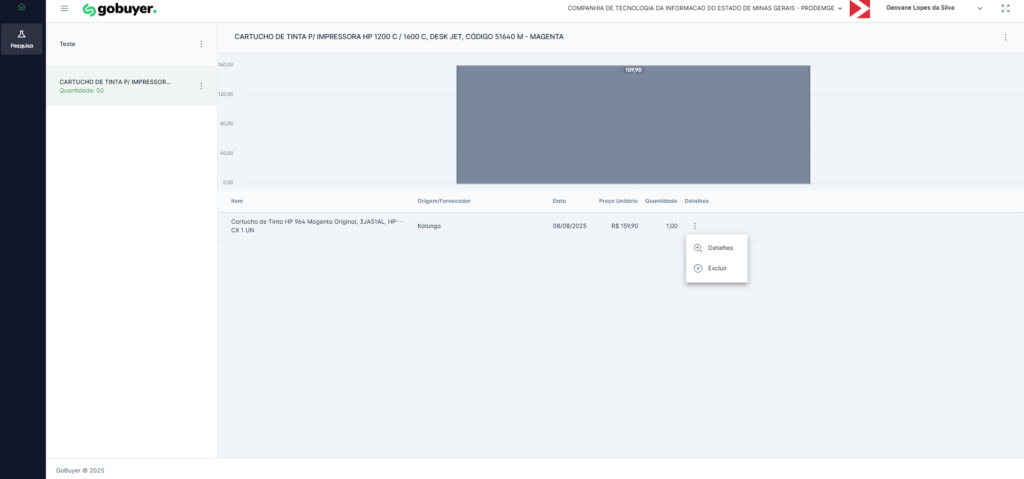Viewport: 1024px width, 479px height.
Task: Click the Origem/Fornecedor column header
Action: [444, 201]
